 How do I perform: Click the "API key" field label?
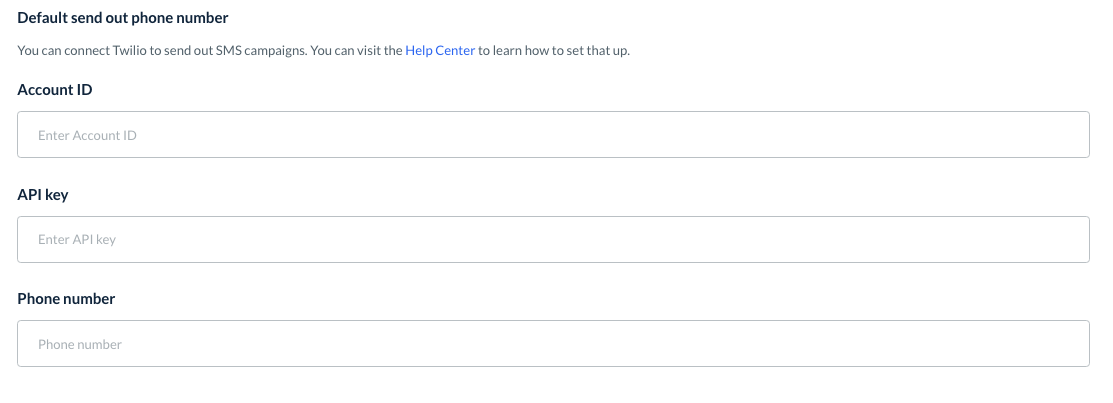43,194
